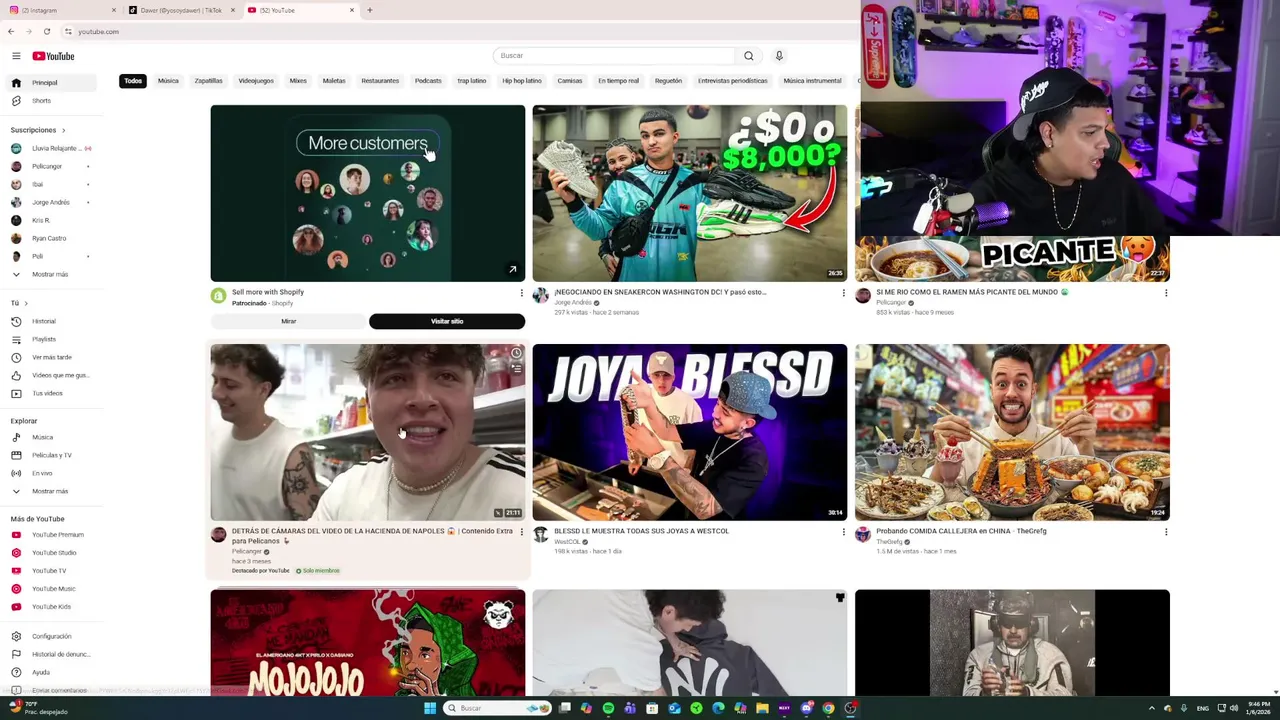Open options menu for Shopify ad
1280x720 pixels.
point(521,293)
